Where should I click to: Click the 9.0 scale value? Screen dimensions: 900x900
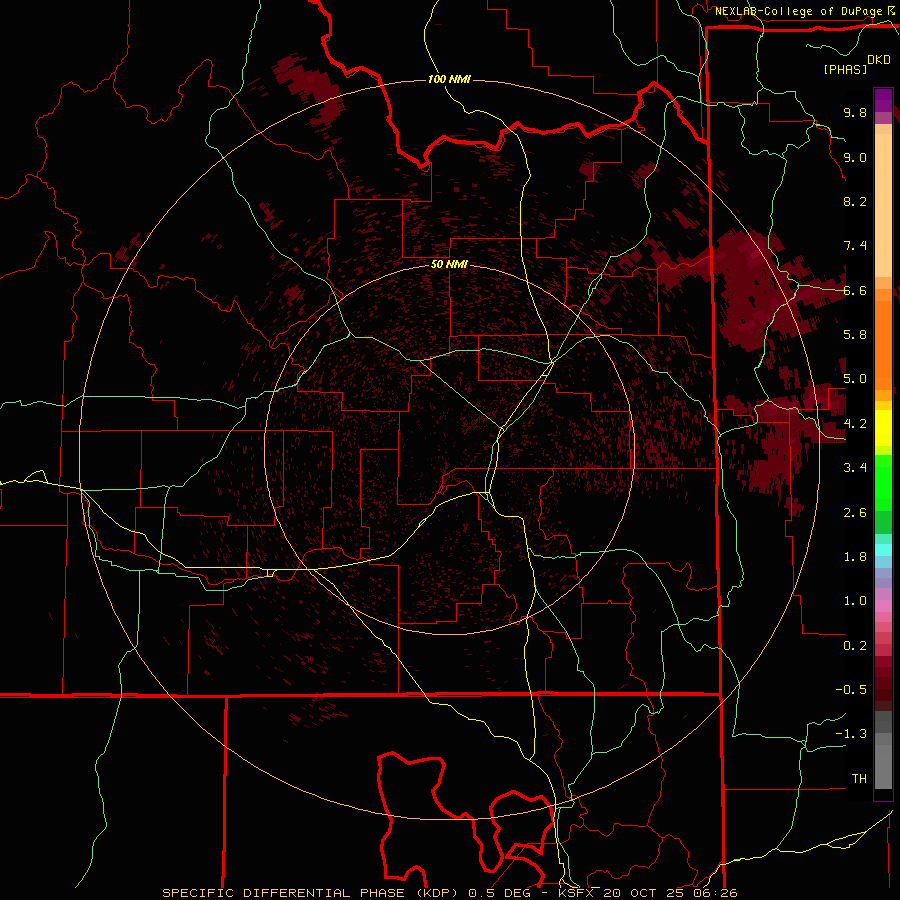pos(855,158)
